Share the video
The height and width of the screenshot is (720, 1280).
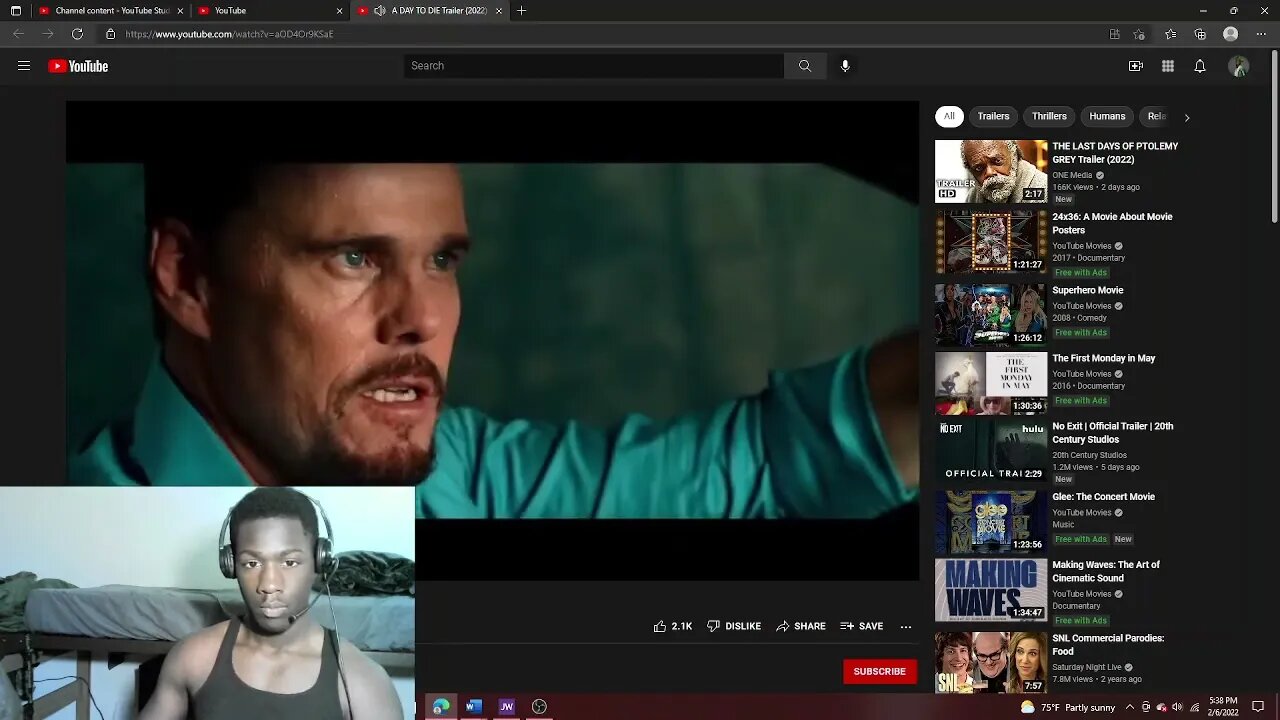[x=801, y=626]
